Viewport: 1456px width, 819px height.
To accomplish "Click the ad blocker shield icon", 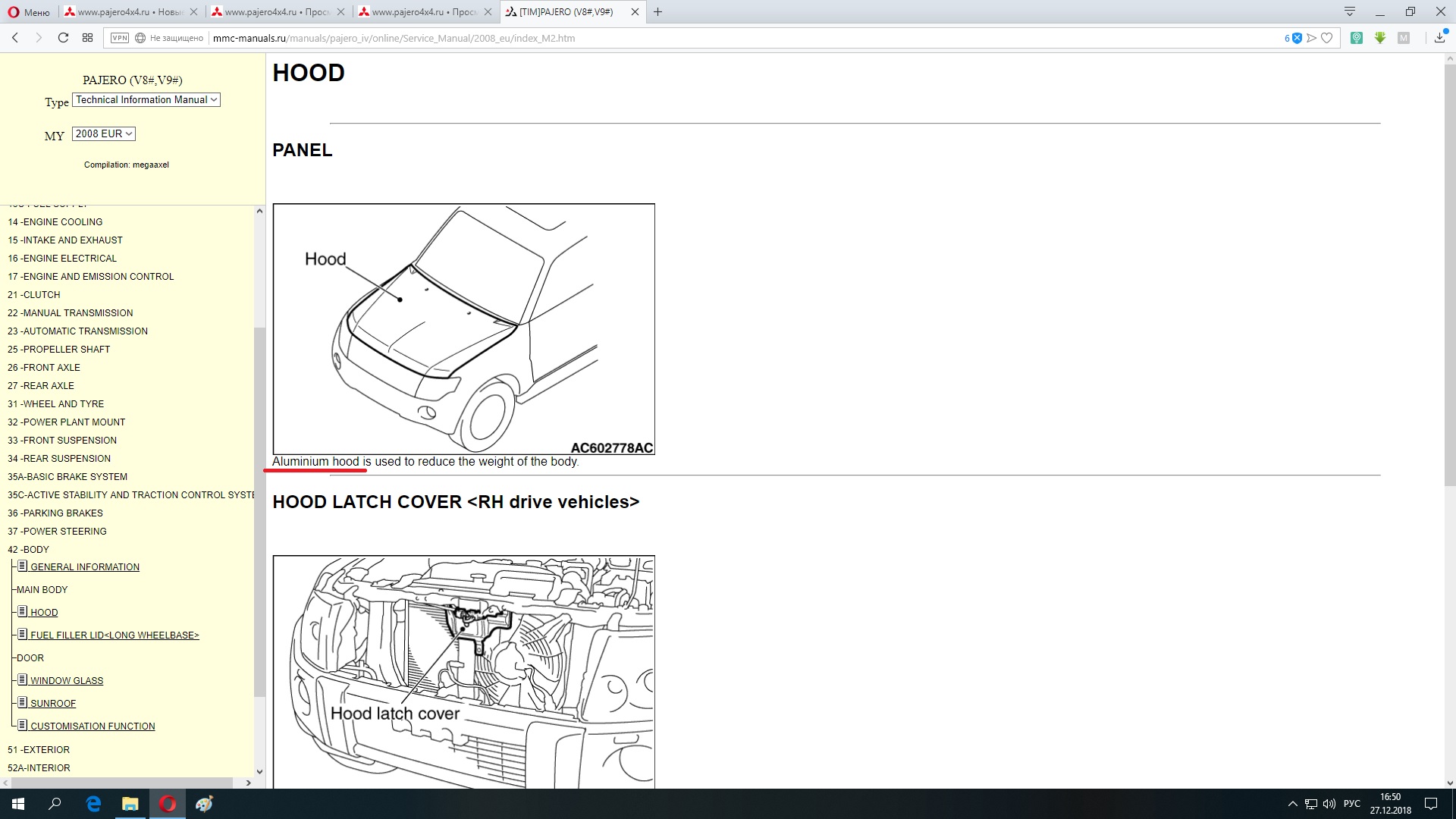I will coord(1297,38).
